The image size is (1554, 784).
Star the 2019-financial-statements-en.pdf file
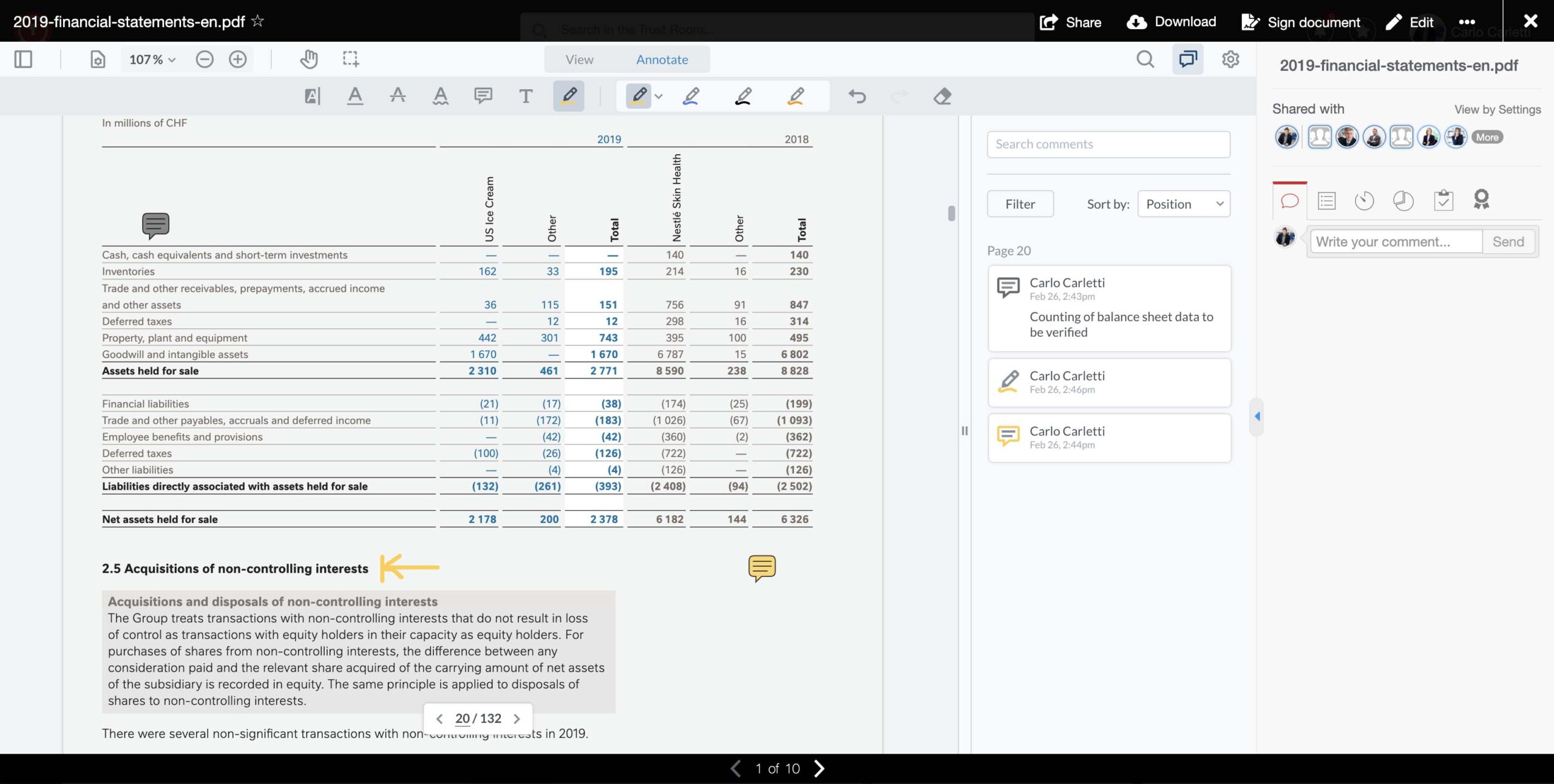(257, 21)
